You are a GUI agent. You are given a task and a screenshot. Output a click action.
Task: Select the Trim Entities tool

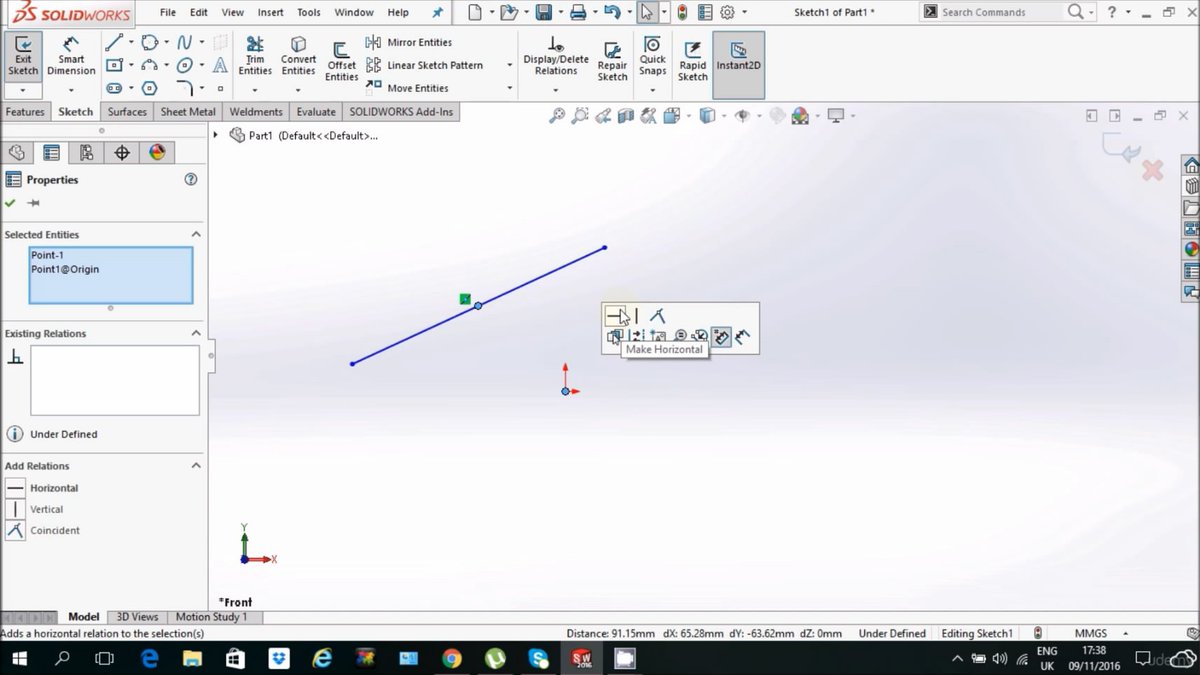pos(255,57)
